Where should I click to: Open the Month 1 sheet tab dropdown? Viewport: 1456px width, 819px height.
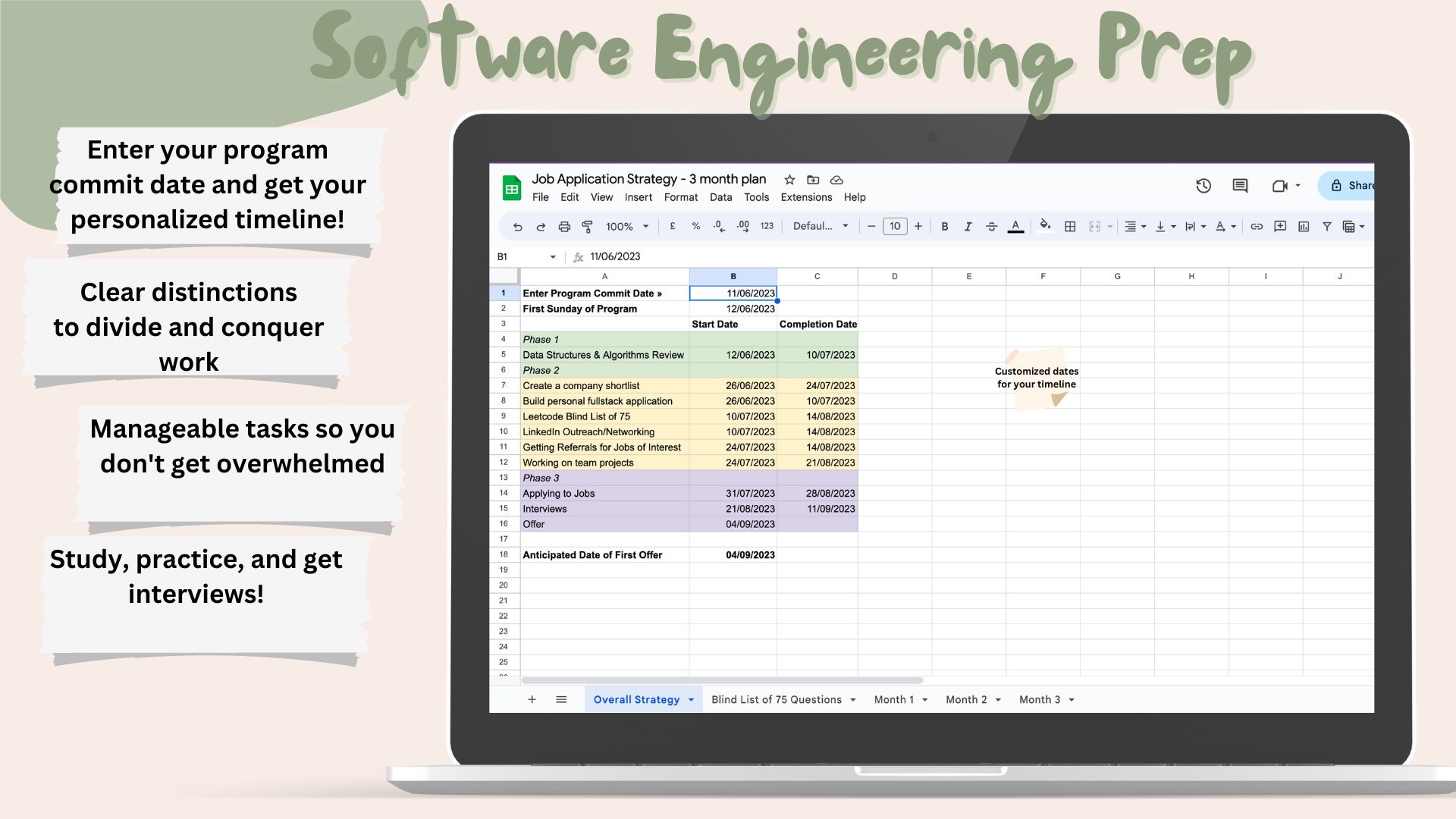(923, 699)
